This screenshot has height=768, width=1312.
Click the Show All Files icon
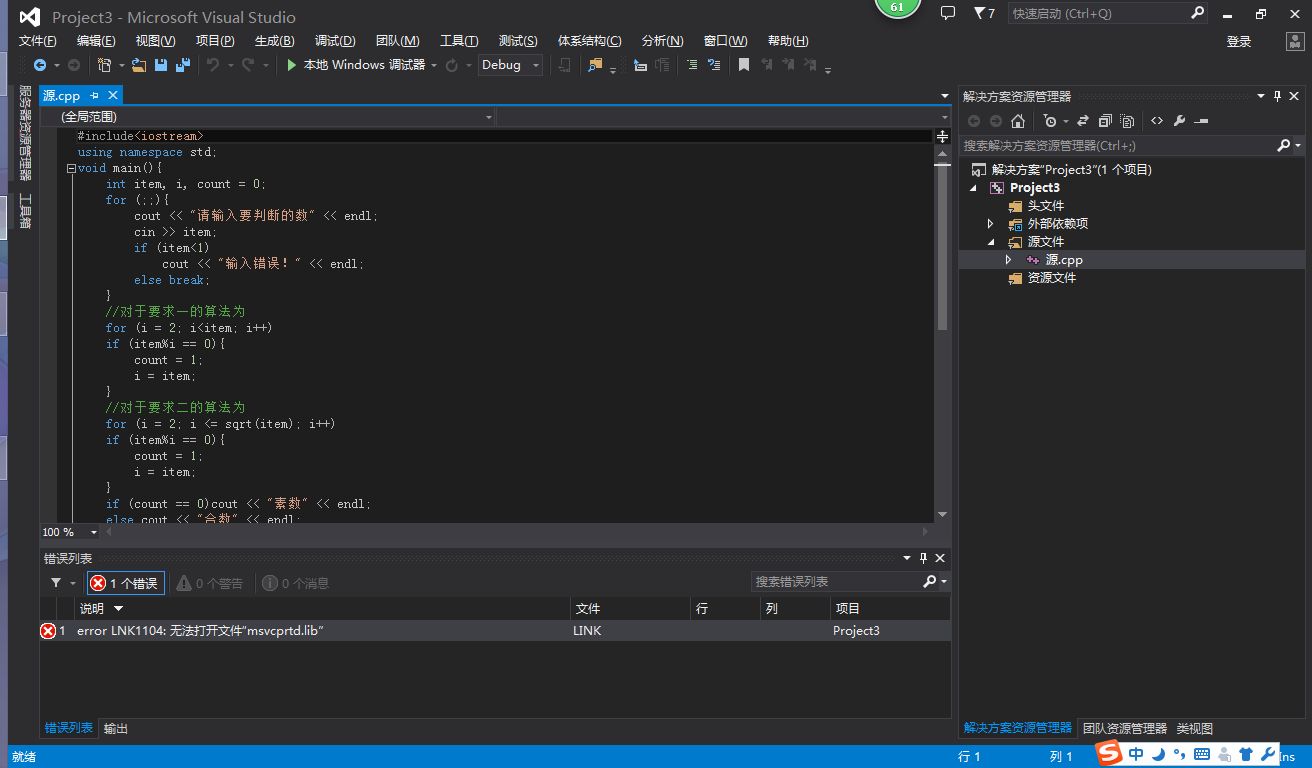(1127, 120)
